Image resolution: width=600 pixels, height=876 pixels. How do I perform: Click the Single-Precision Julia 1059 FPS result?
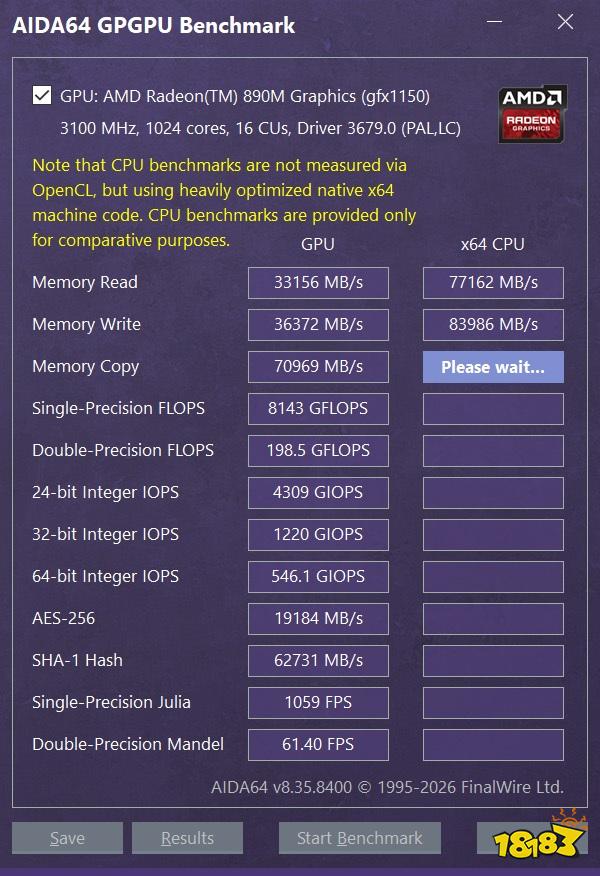(x=318, y=703)
